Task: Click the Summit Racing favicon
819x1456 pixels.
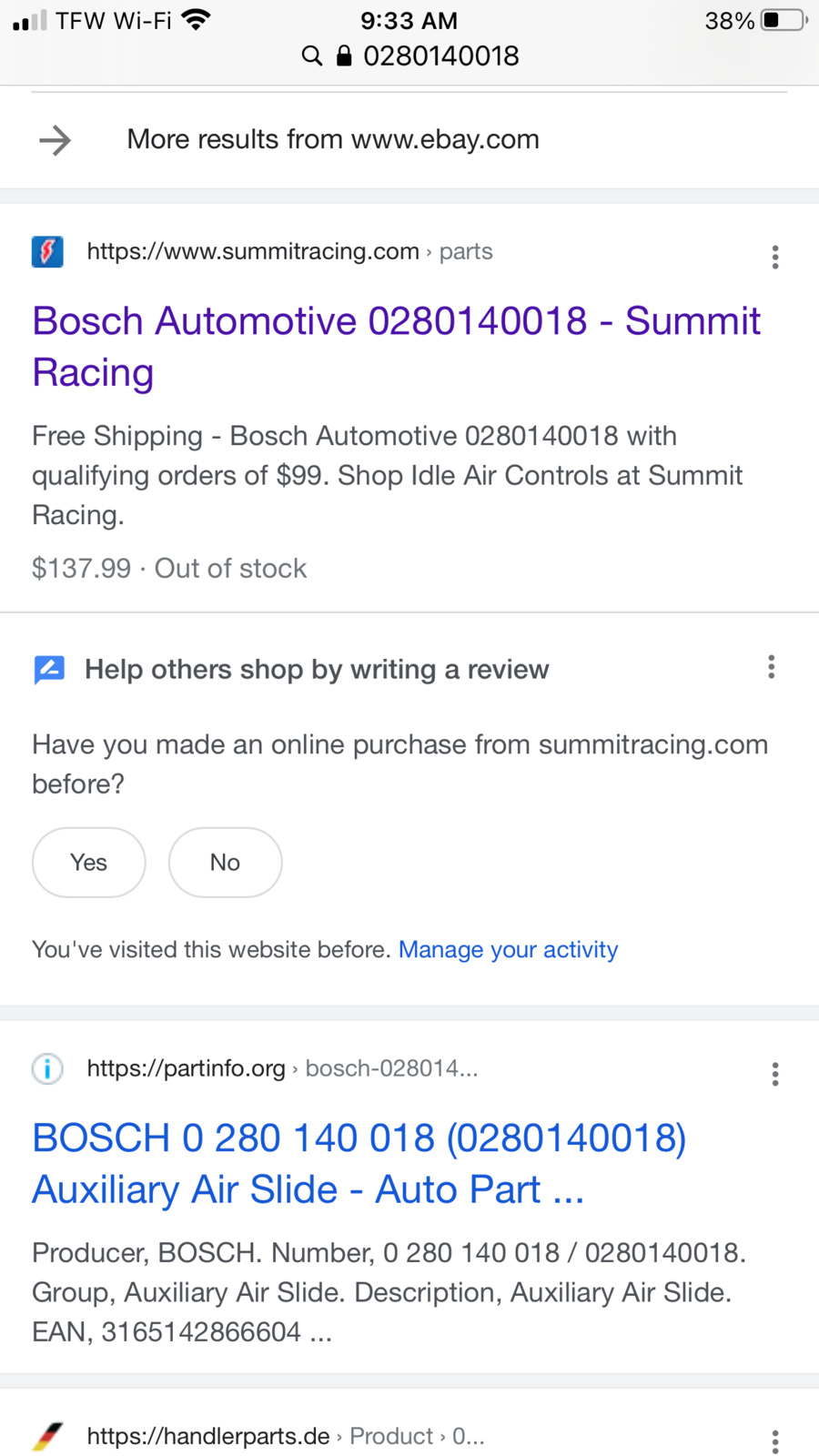Action: coord(48,251)
